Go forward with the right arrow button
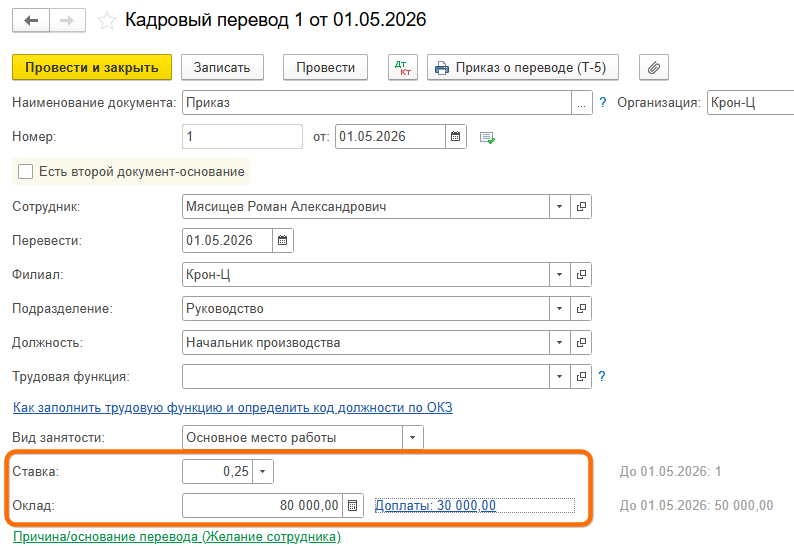The height and width of the screenshot is (548, 794). pyautogui.click(x=67, y=21)
